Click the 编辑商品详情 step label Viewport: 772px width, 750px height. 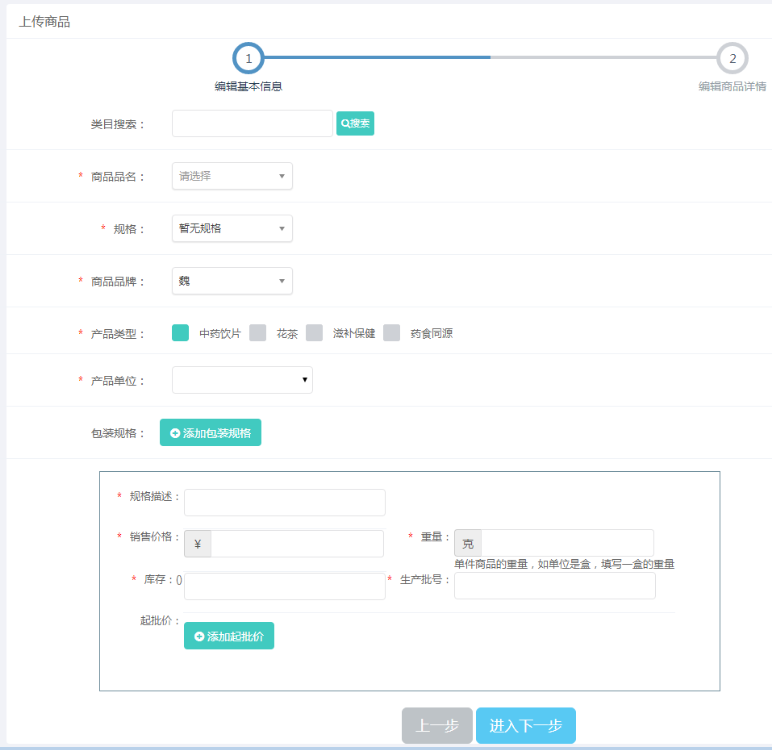click(732, 86)
